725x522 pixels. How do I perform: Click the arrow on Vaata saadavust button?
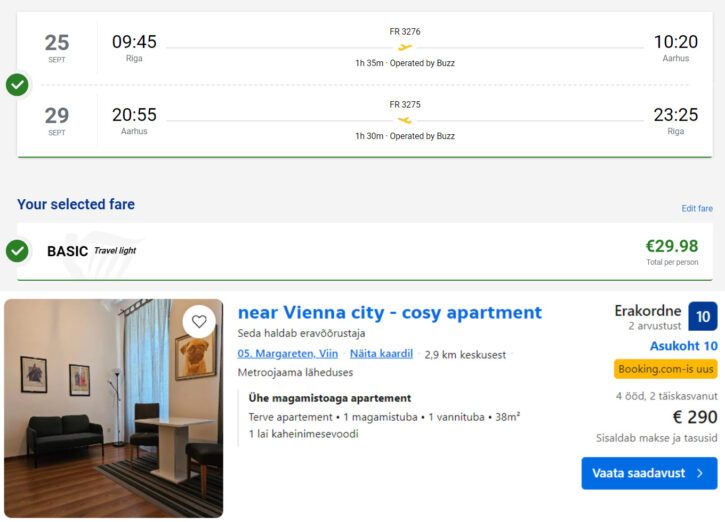pos(700,473)
